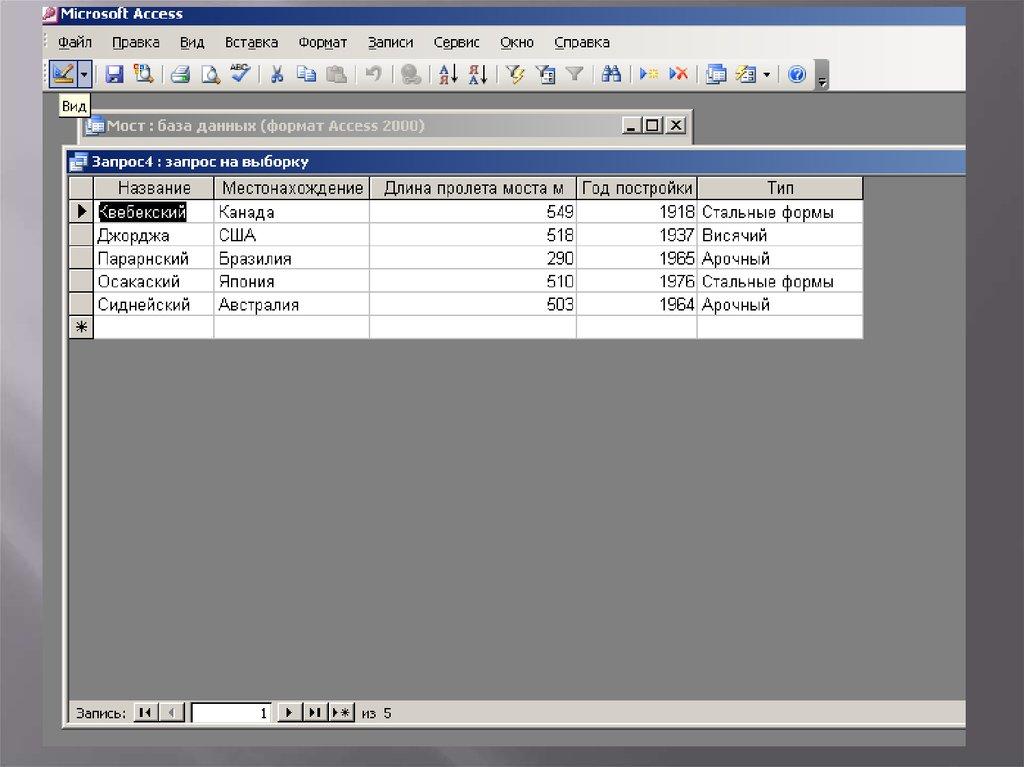This screenshot has width=1024, height=767.
Task: Expand the View button dropdown arrow
Action: point(85,74)
